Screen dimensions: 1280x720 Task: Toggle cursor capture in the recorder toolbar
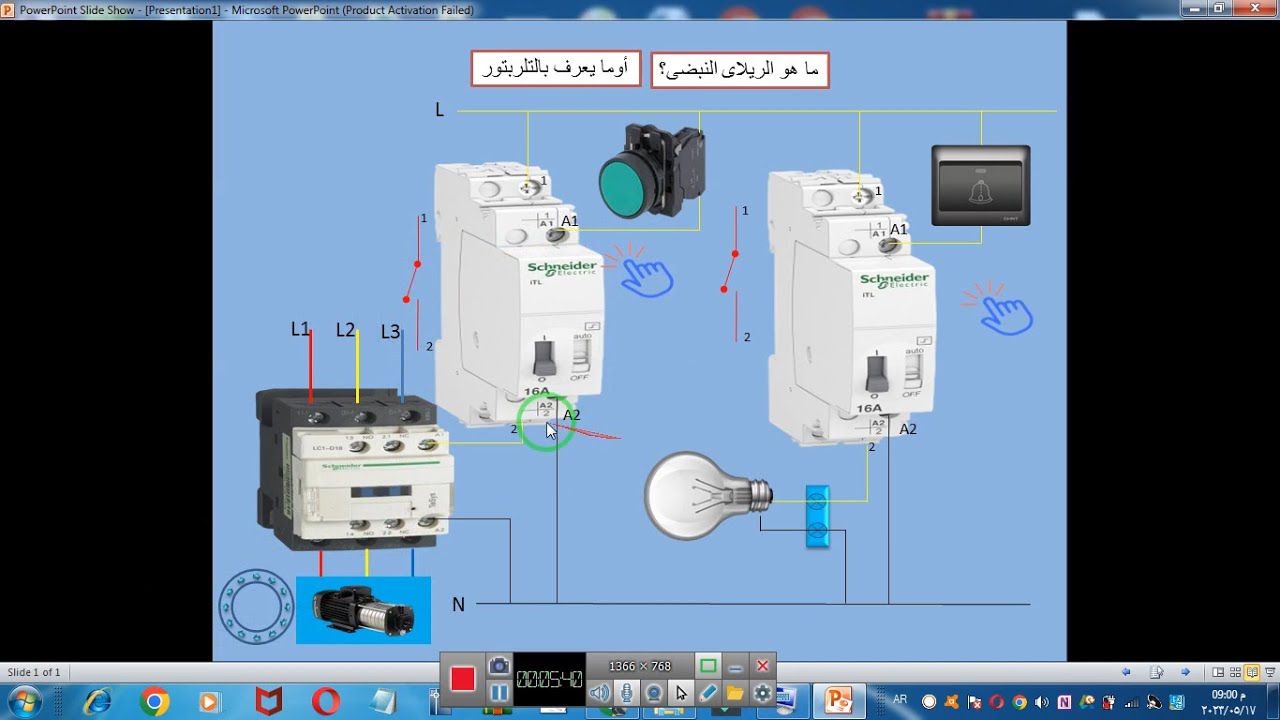(681, 692)
